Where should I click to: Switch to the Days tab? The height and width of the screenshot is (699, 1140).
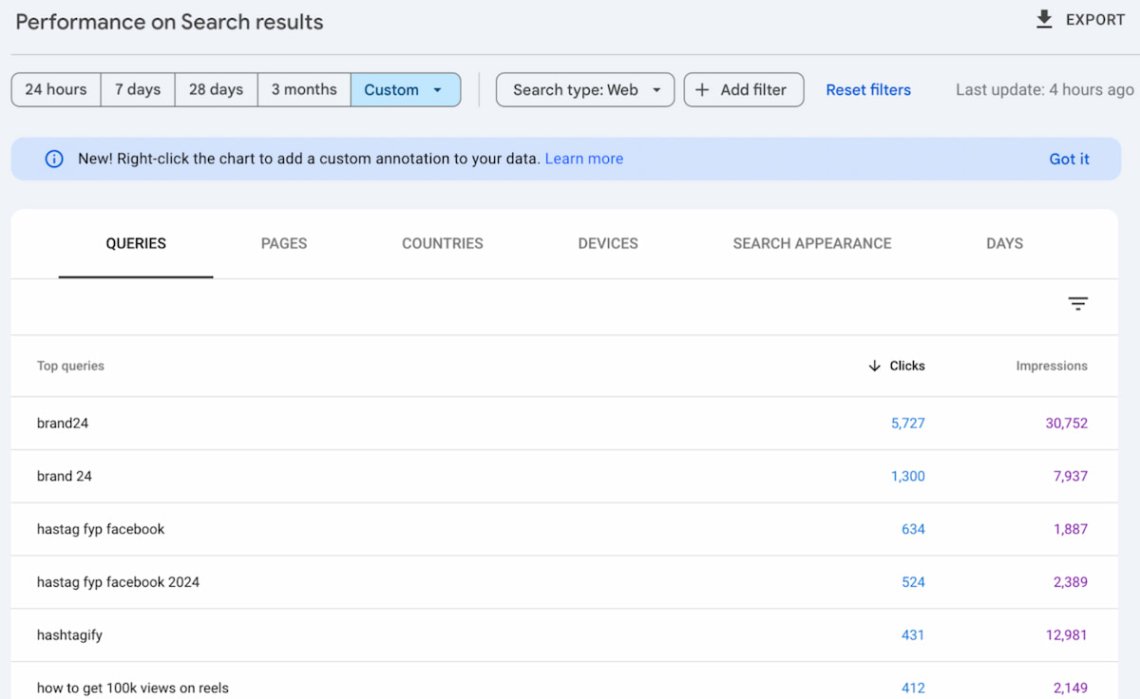point(1004,243)
